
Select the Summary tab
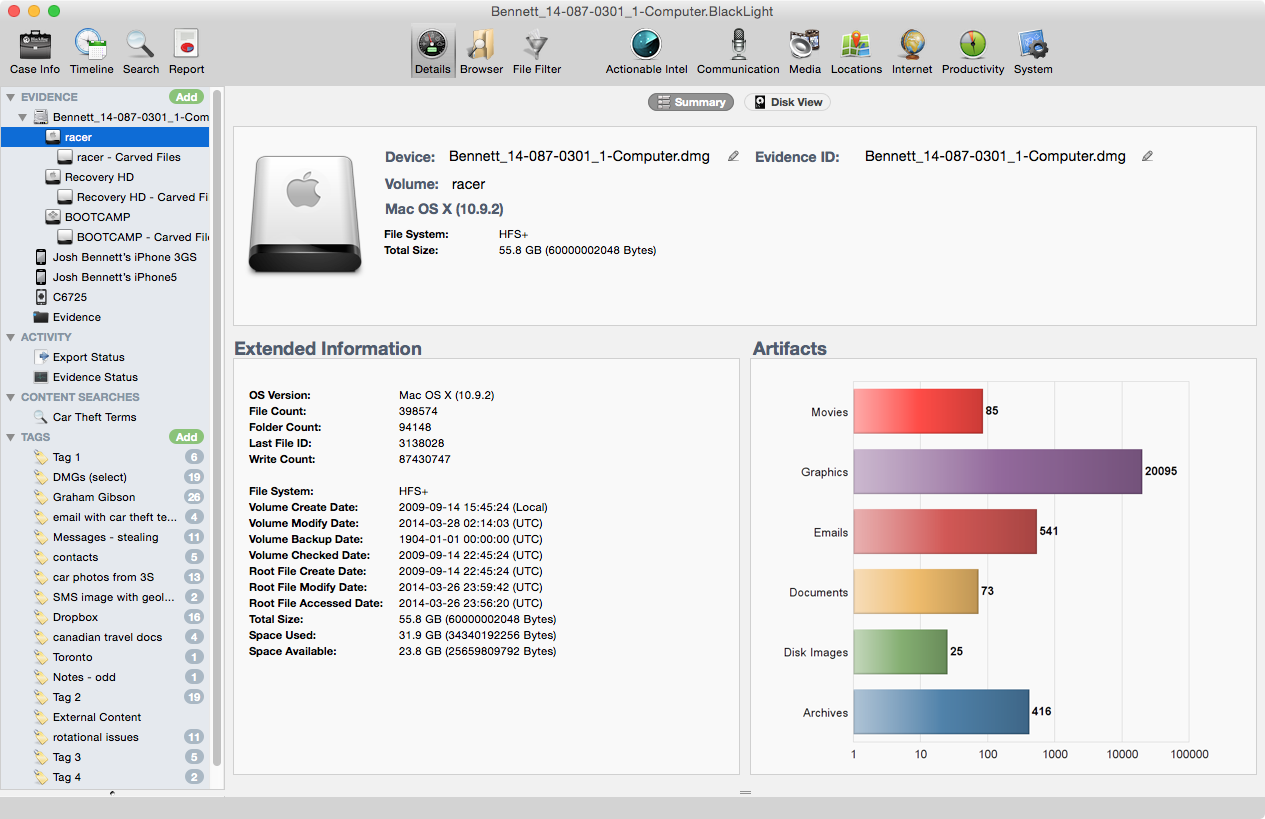690,102
